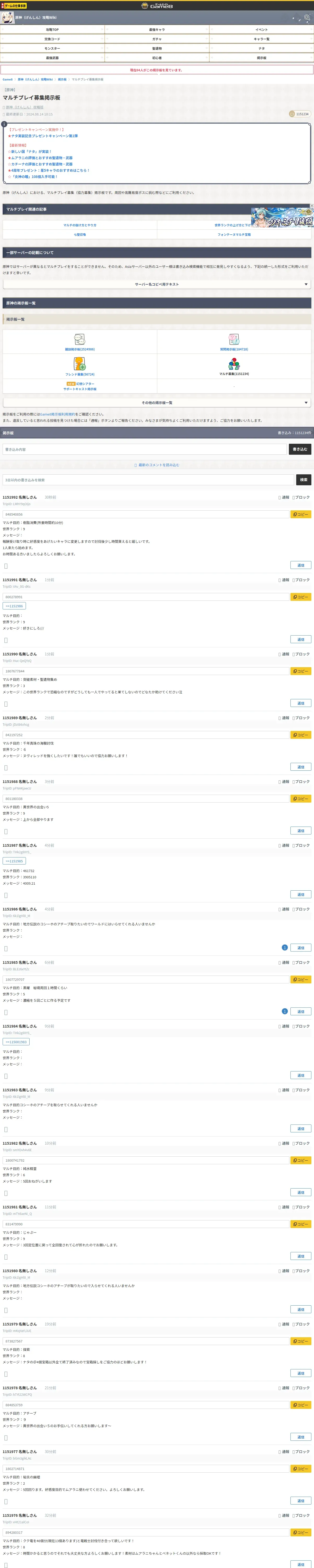Open フォンテーヌマルチ宝箱 article link
Image resolution: width=314 pixels, height=1568 pixels.
[x=234, y=234]
